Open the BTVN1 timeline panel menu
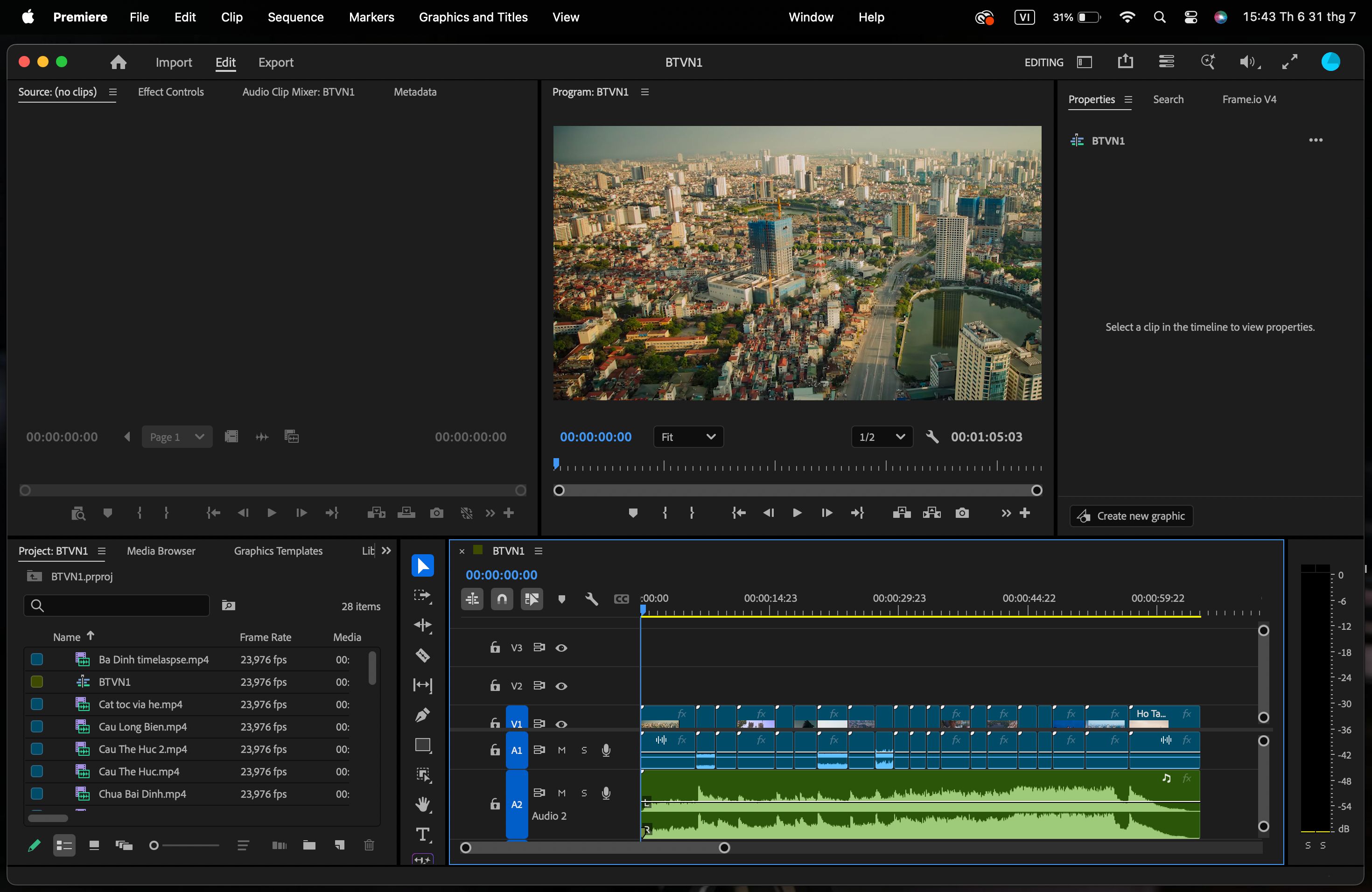1372x892 pixels. [x=539, y=551]
